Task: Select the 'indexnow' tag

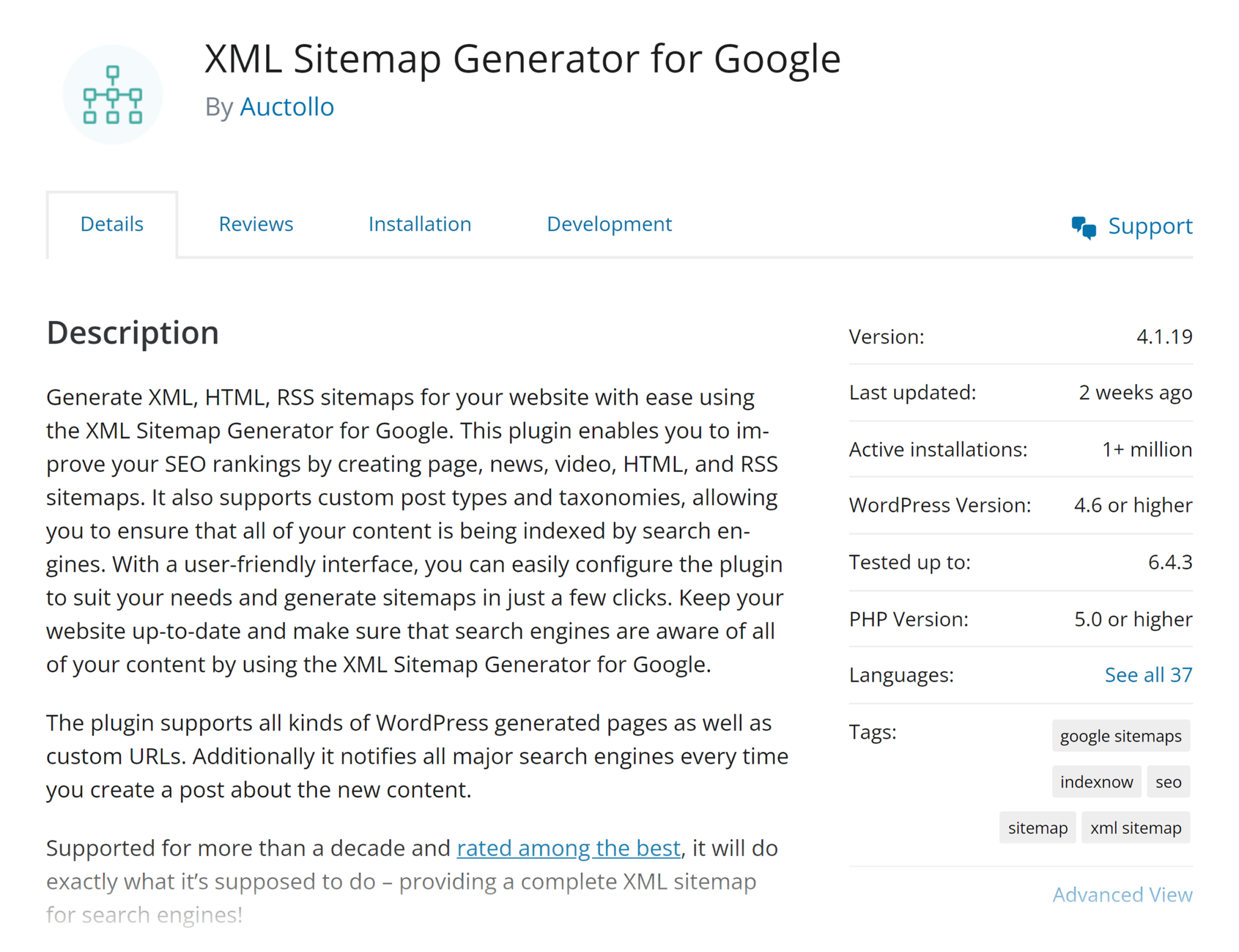Action: 1096,782
